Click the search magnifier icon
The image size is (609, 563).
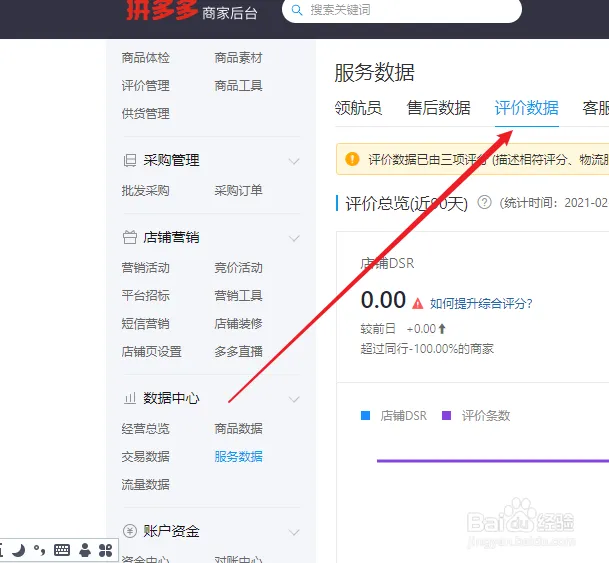296,10
